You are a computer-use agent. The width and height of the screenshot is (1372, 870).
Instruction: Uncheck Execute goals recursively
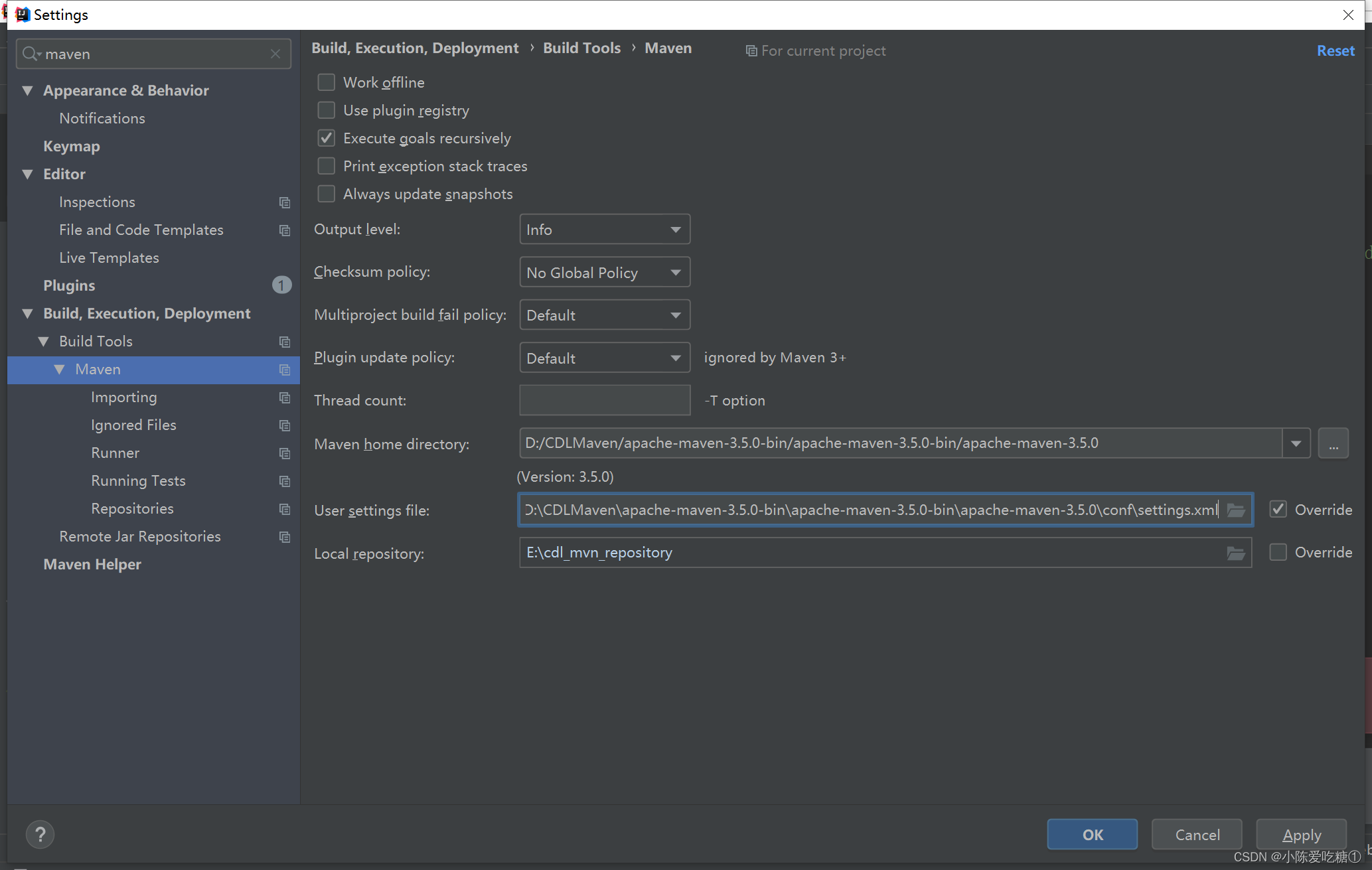(x=326, y=138)
